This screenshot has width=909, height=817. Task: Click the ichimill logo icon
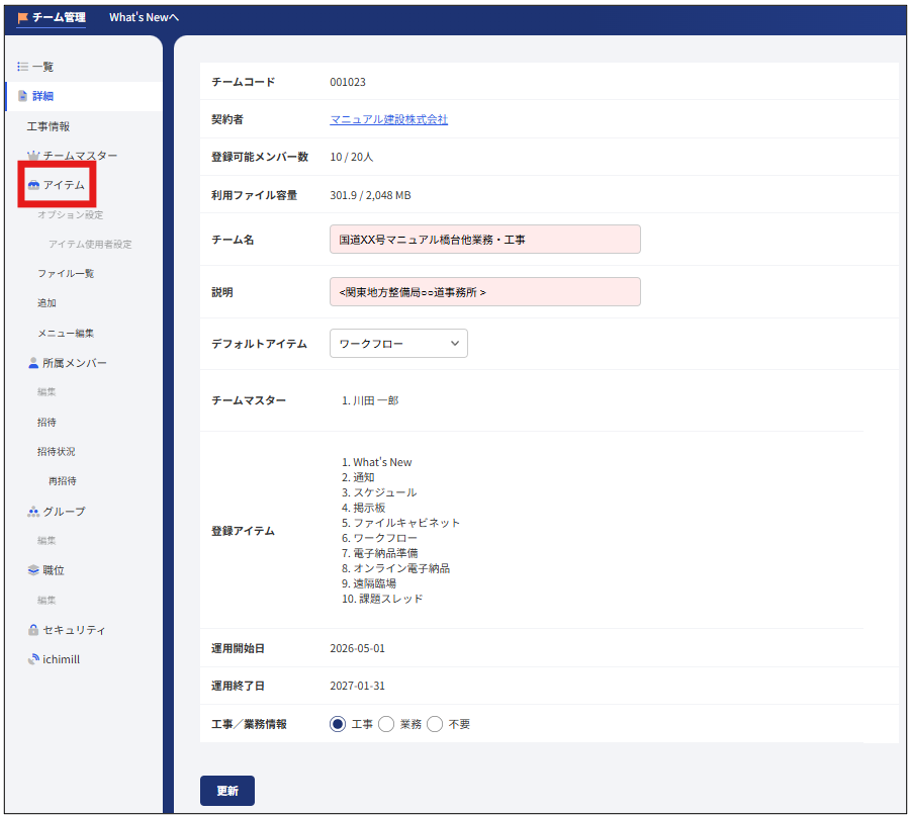click(x=34, y=659)
